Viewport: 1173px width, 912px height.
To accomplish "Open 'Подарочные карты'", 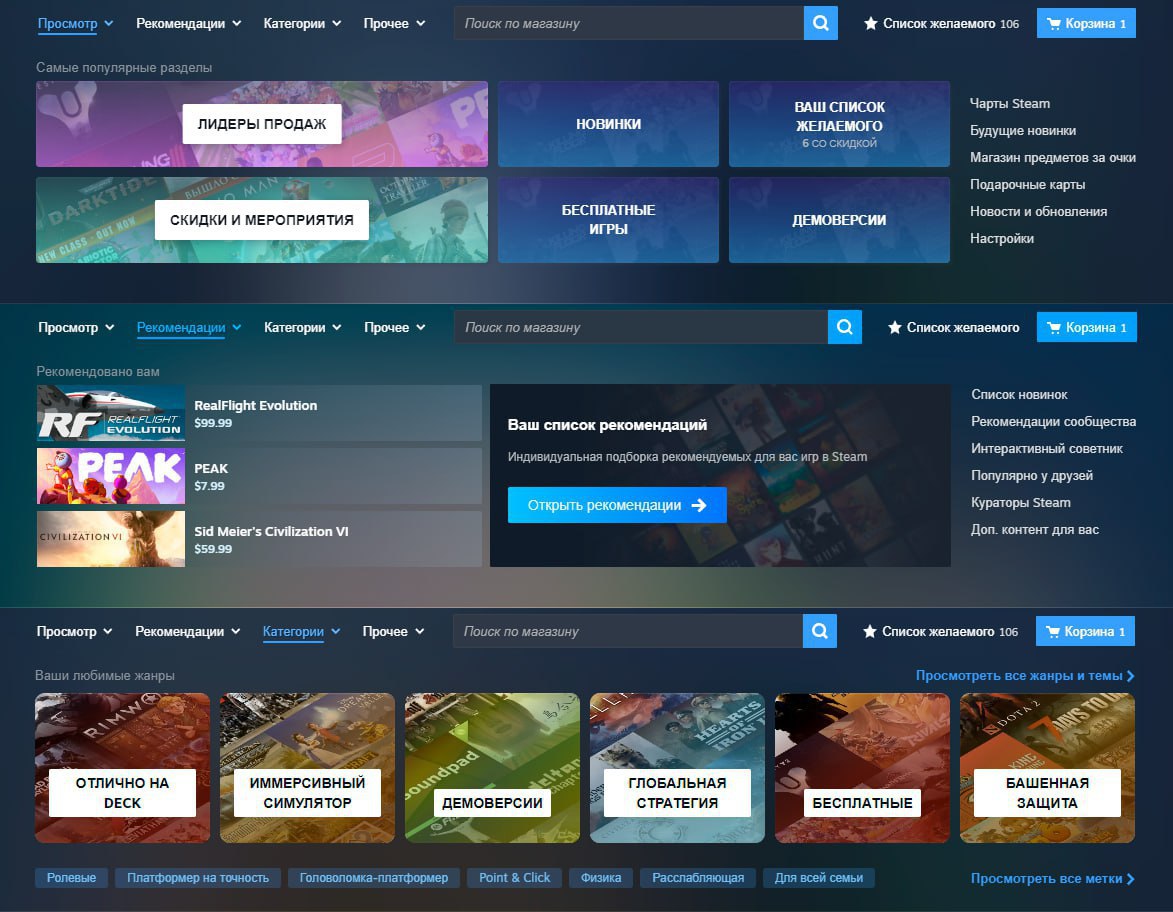I will 1027,184.
